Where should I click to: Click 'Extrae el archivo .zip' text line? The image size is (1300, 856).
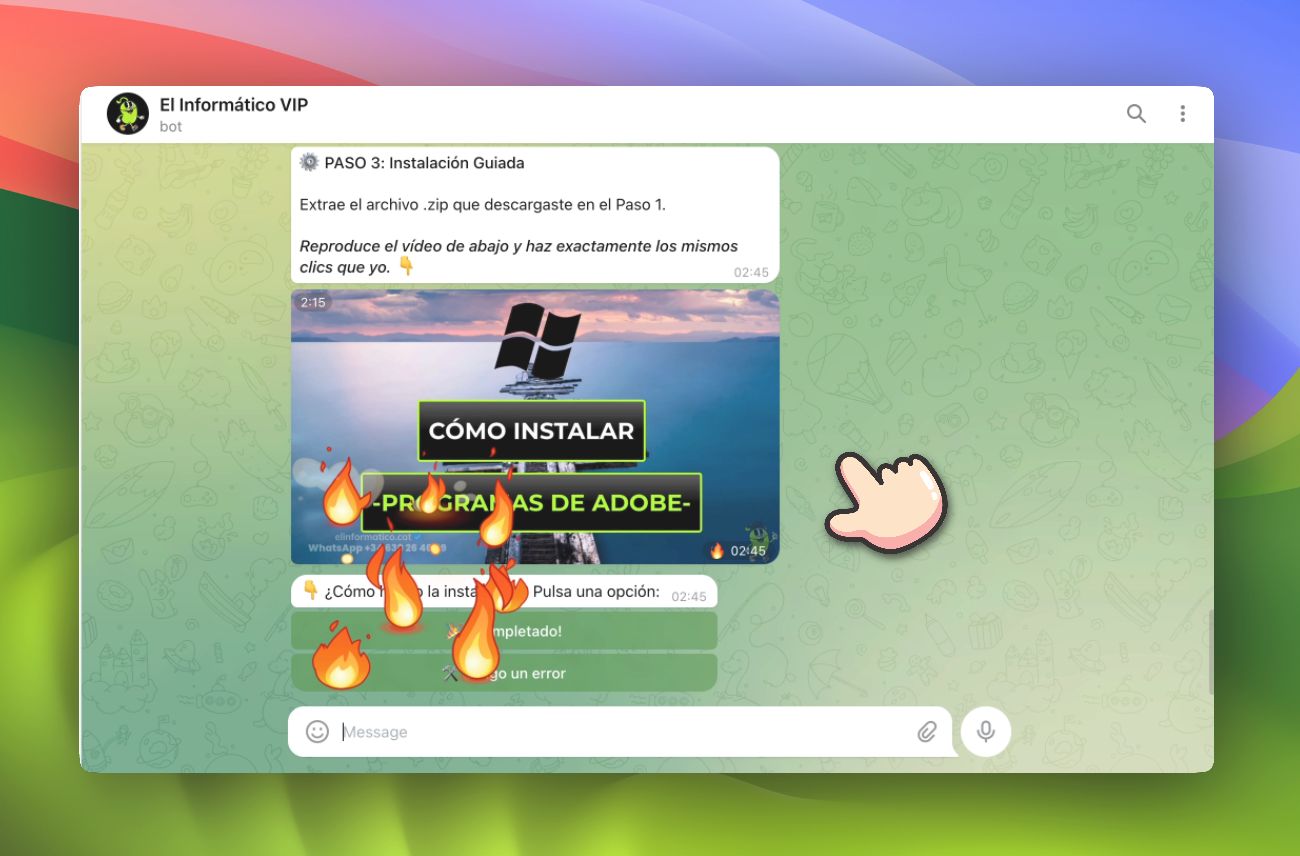point(482,204)
